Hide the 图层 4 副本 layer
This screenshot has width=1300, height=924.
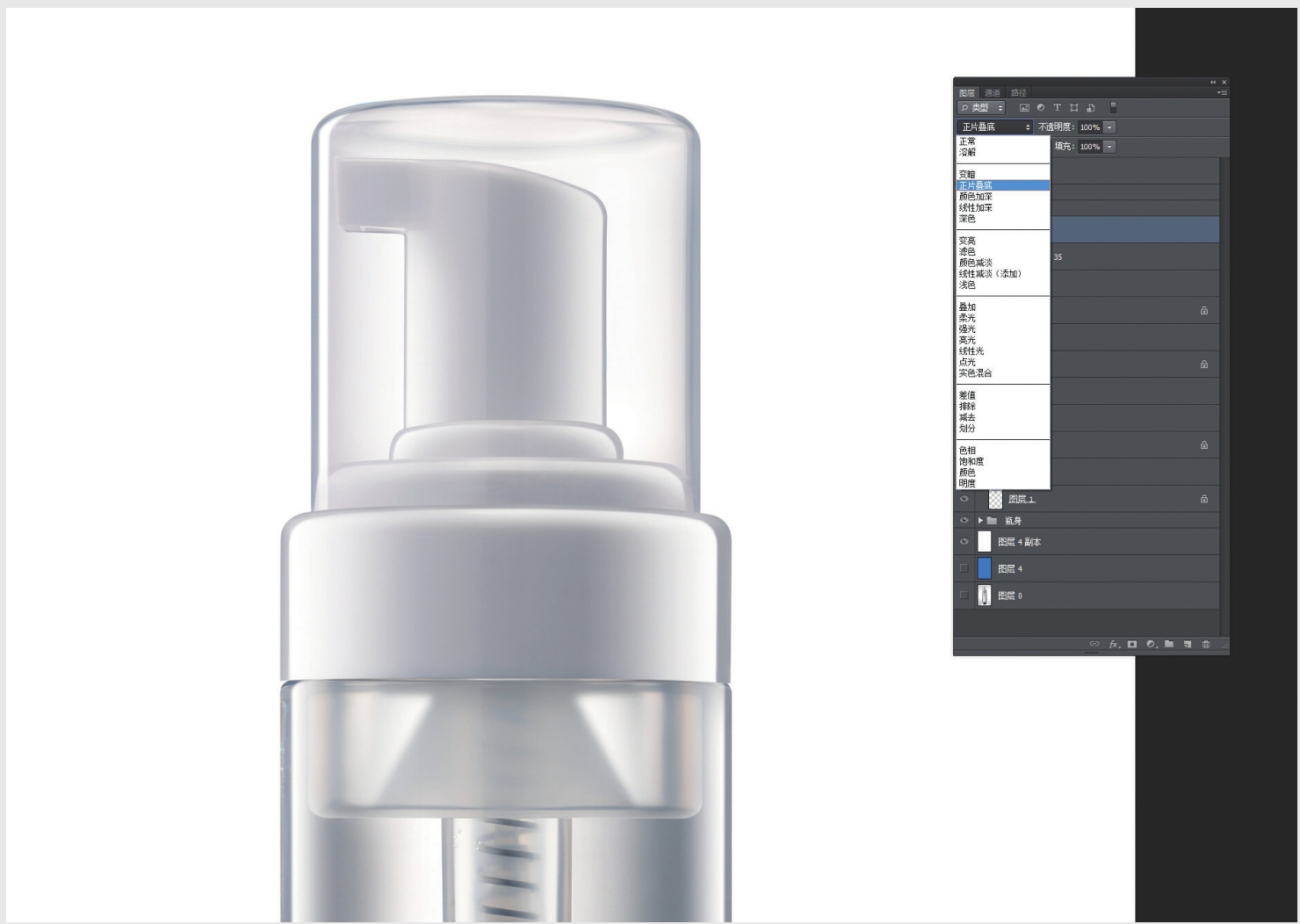[x=964, y=542]
